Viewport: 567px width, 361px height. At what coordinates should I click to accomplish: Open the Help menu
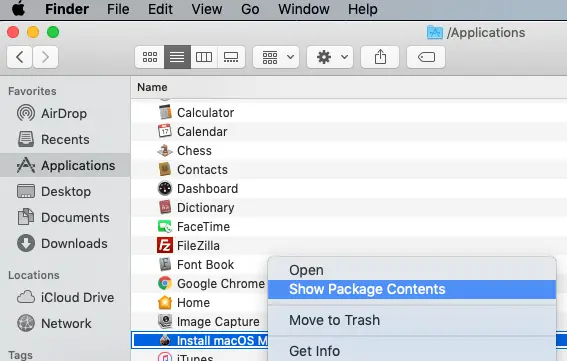[x=363, y=9]
